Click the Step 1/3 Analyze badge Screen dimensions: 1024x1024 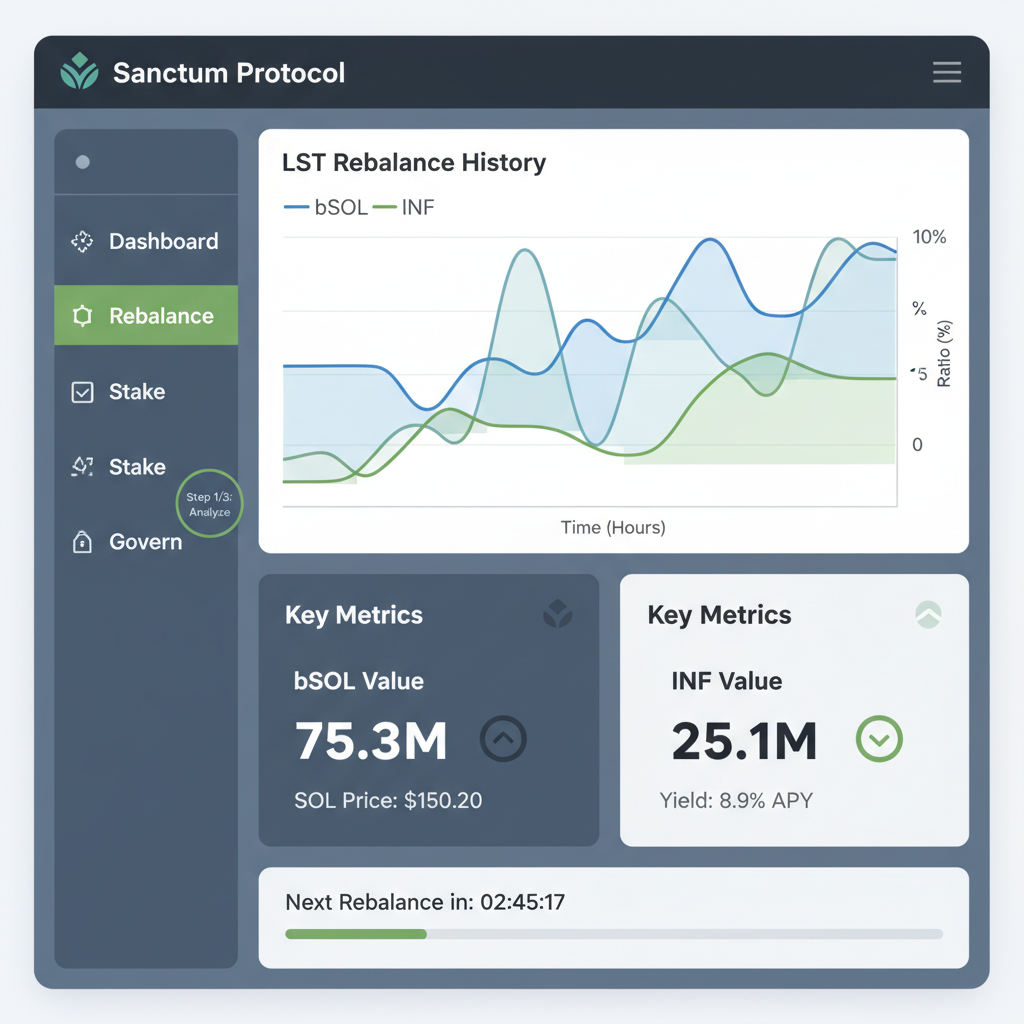tap(209, 503)
